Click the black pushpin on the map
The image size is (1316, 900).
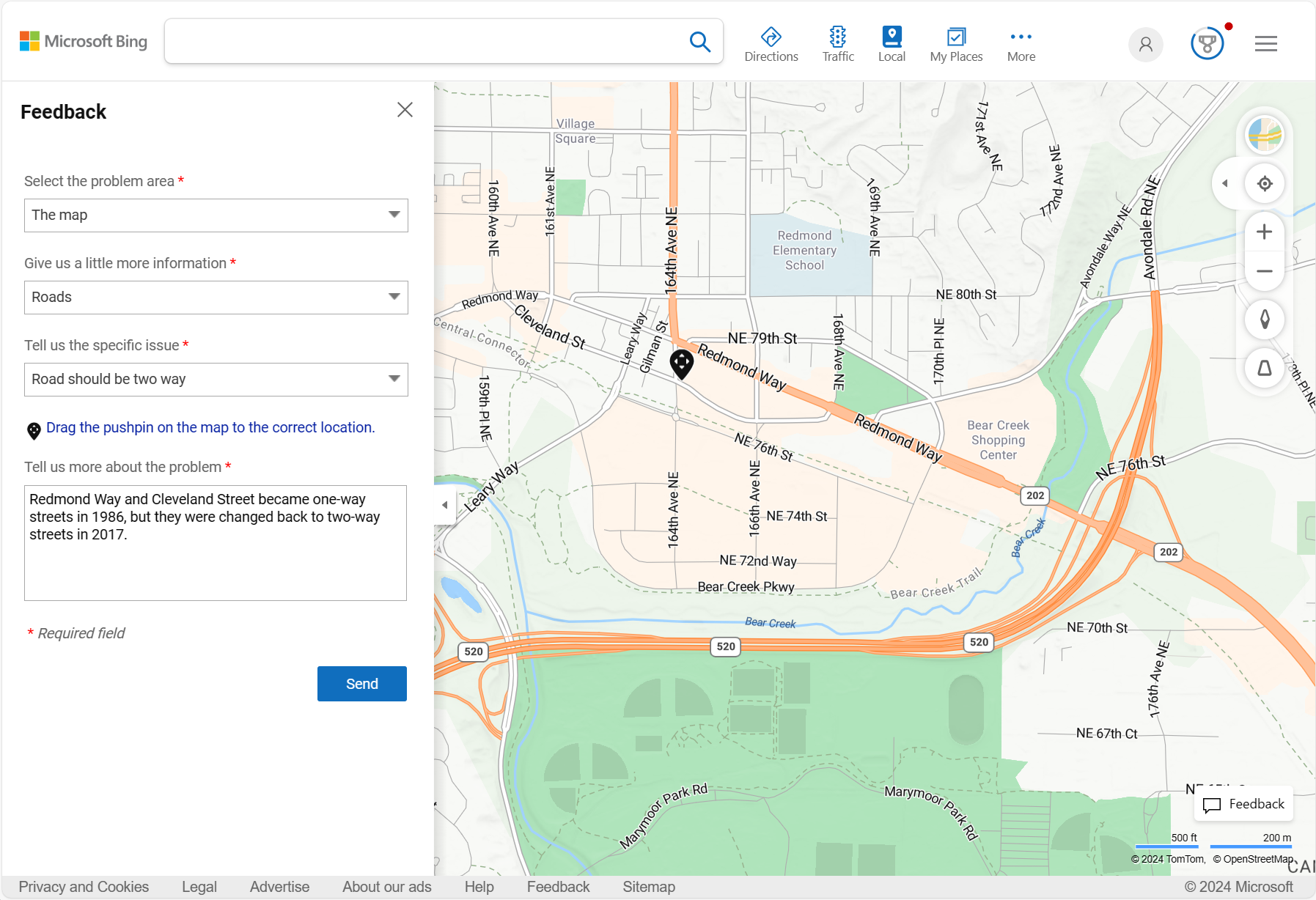tap(682, 364)
